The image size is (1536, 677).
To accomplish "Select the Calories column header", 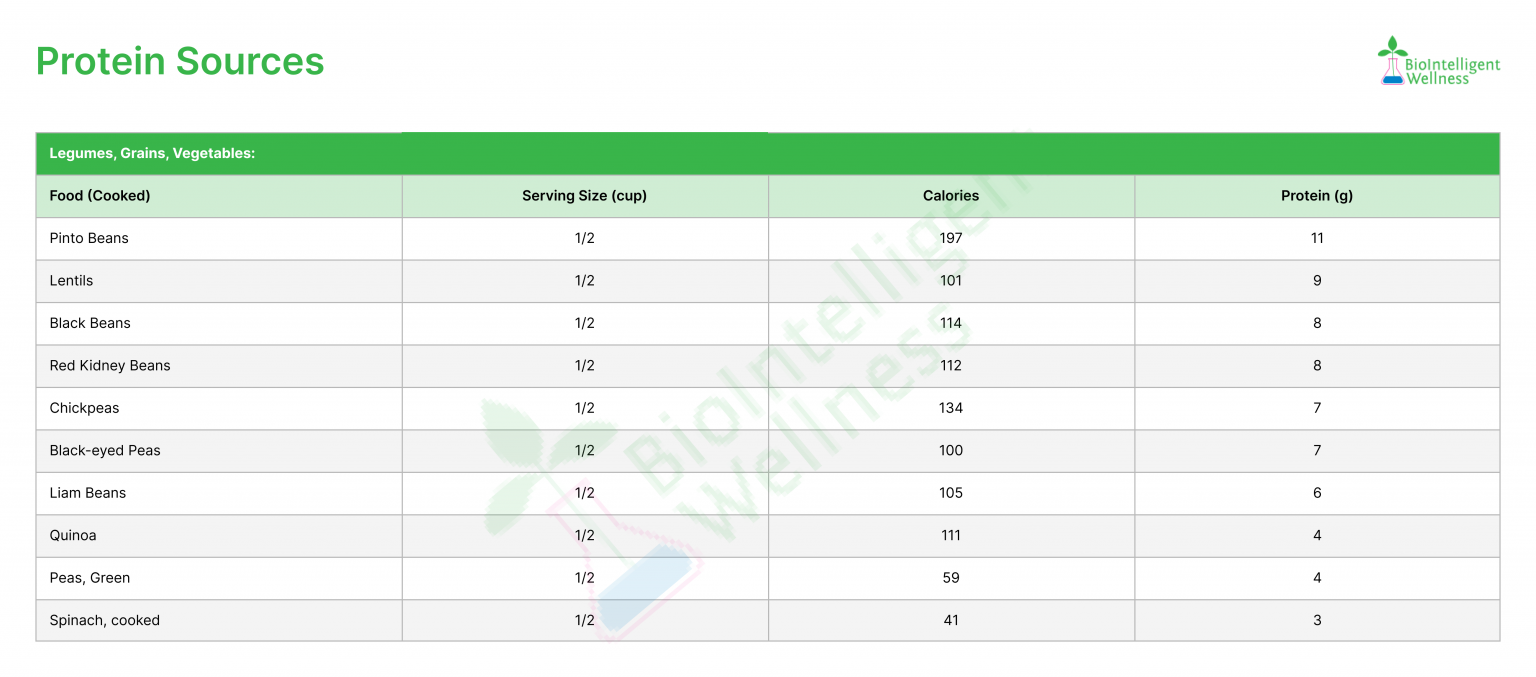I will point(950,196).
